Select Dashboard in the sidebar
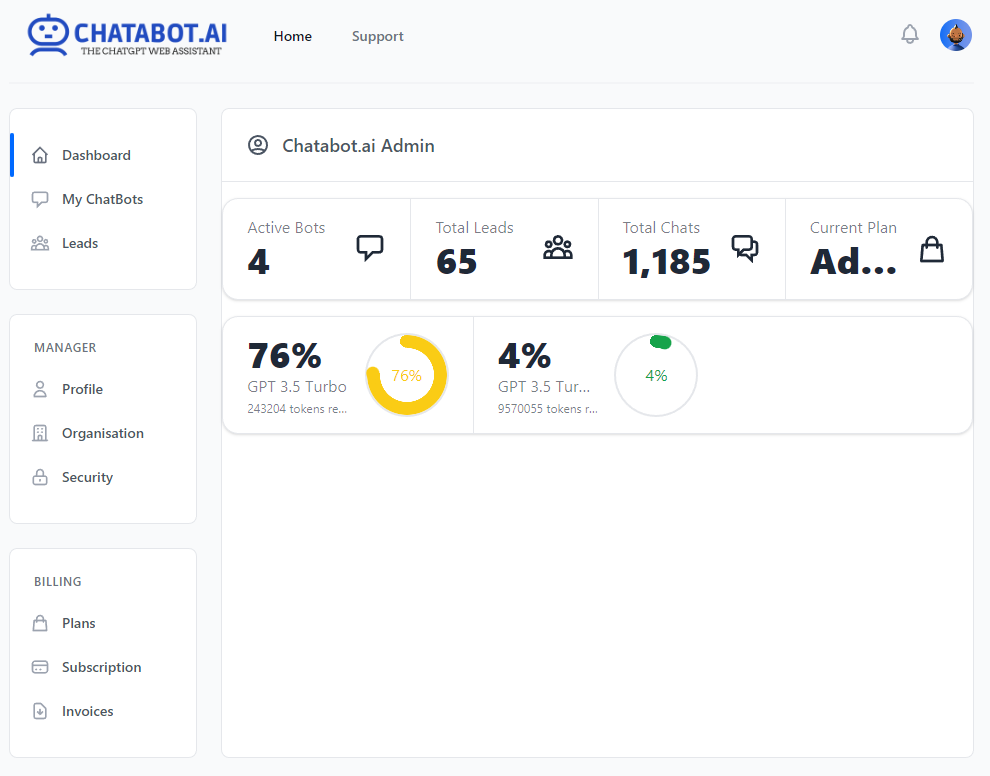Screen dimensions: 990x776 point(96,155)
